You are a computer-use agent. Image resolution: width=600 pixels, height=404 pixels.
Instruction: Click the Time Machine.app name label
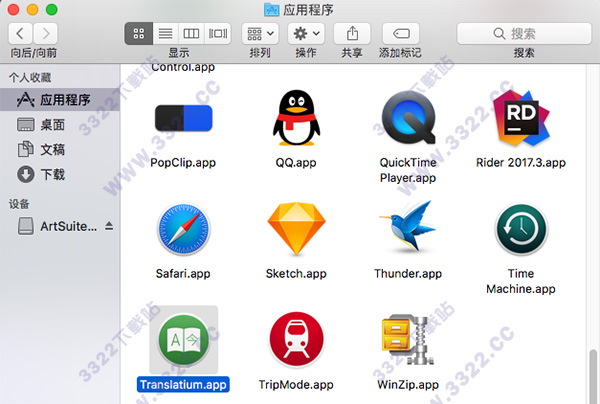521,281
